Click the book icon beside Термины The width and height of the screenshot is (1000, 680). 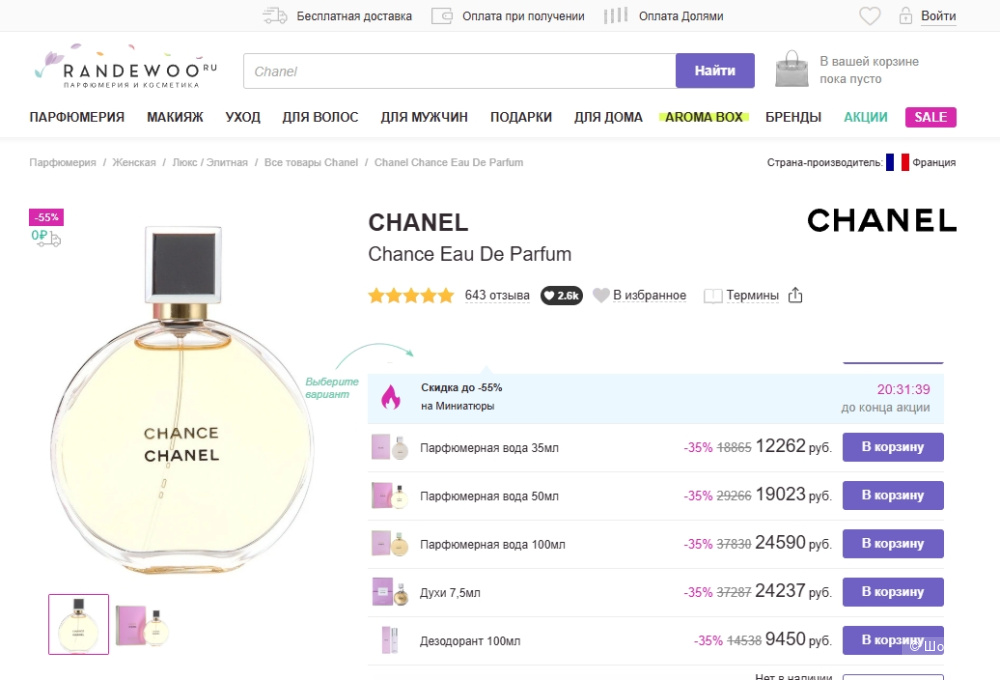(x=714, y=295)
